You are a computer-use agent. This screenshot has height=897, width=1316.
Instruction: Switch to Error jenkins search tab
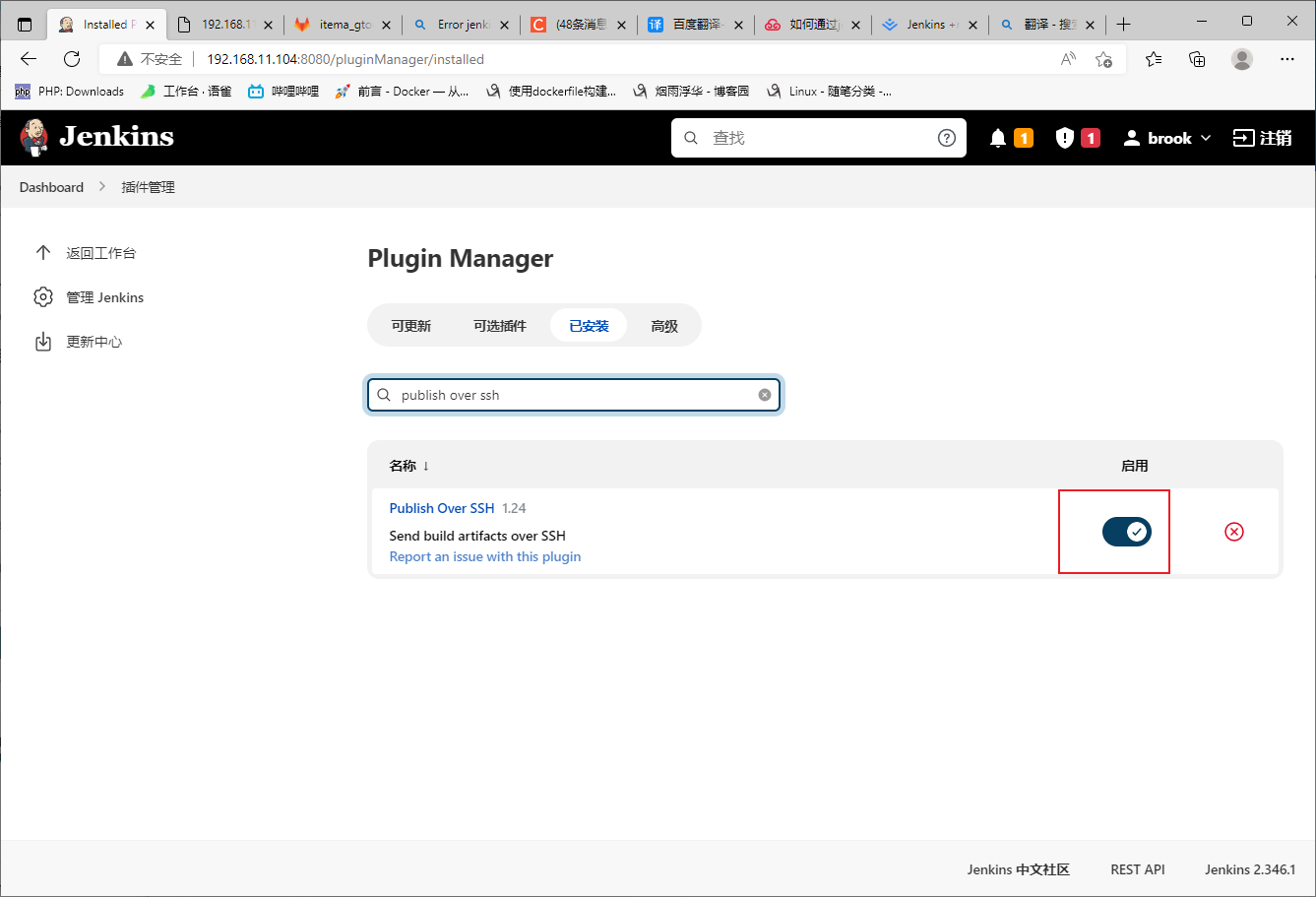pyautogui.click(x=461, y=25)
